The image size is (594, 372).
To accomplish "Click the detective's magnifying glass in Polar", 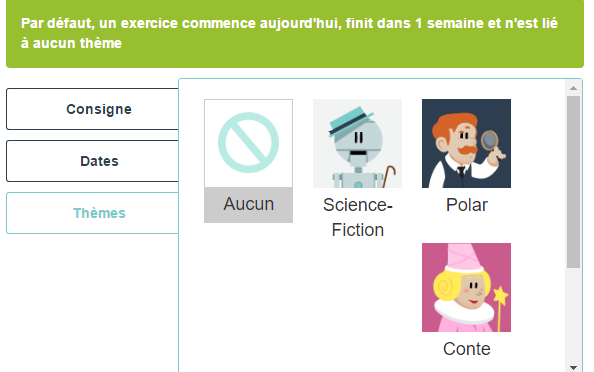I will click(x=490, y=140).
